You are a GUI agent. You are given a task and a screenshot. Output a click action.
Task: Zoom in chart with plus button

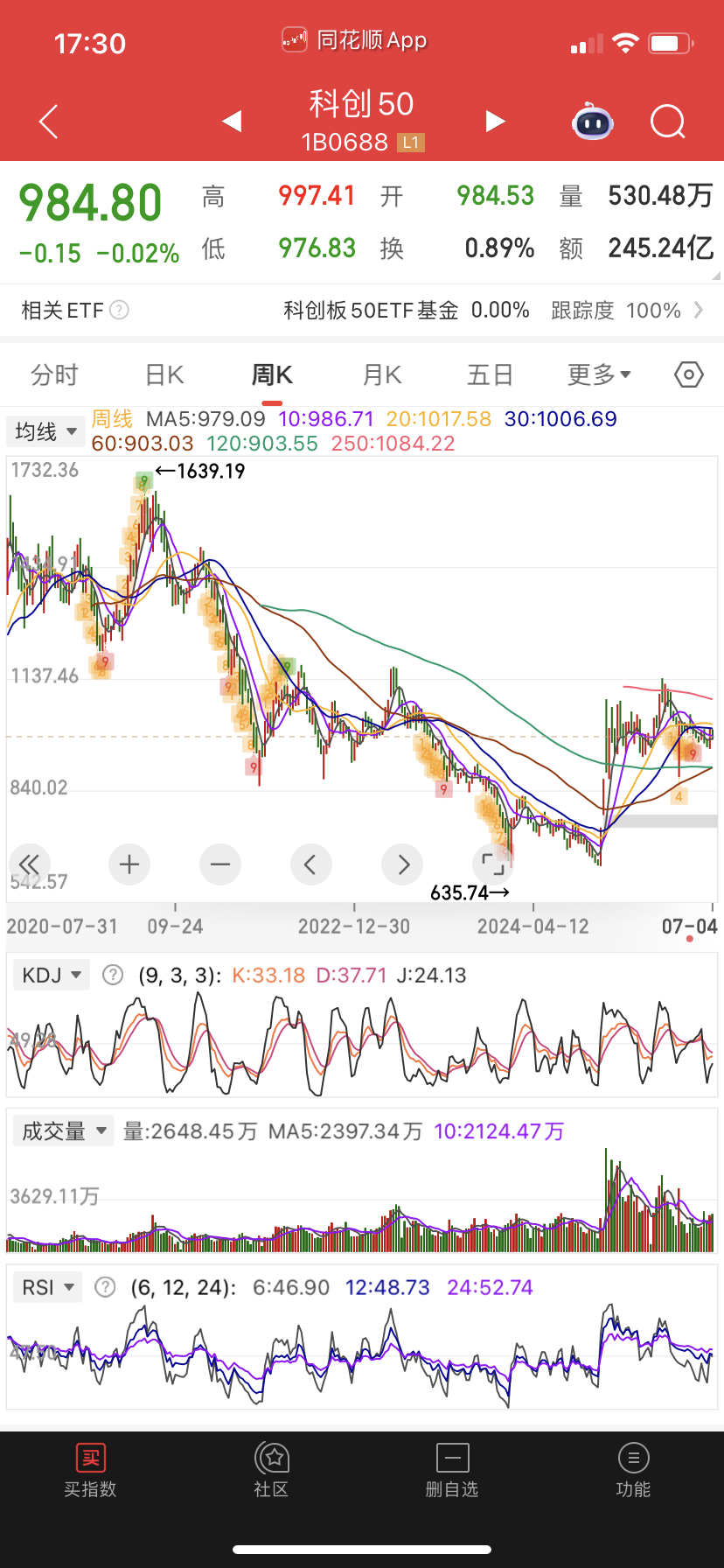[x=129, y=864]
